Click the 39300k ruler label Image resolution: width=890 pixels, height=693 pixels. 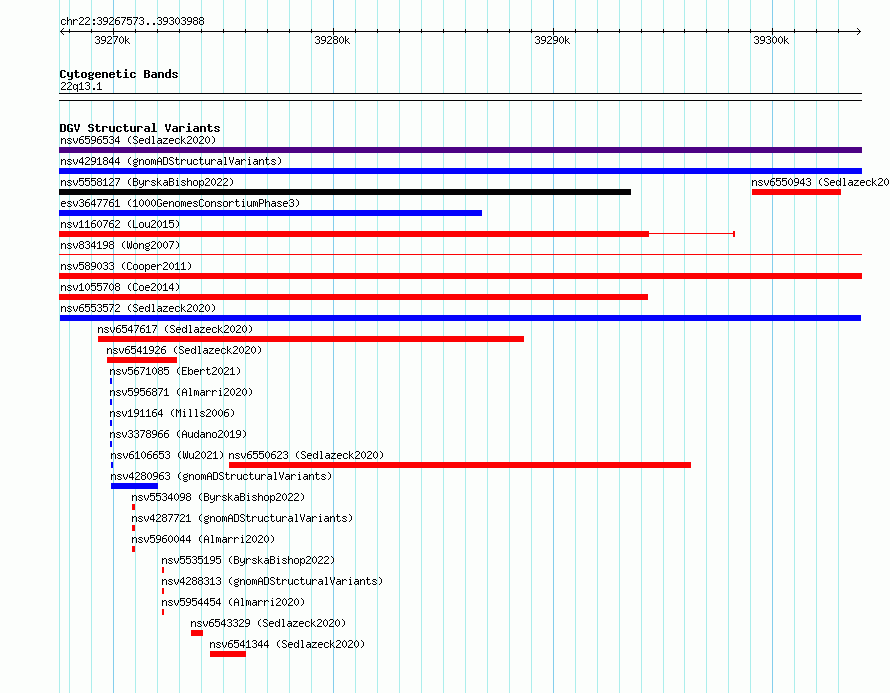(x=771, y=40)
